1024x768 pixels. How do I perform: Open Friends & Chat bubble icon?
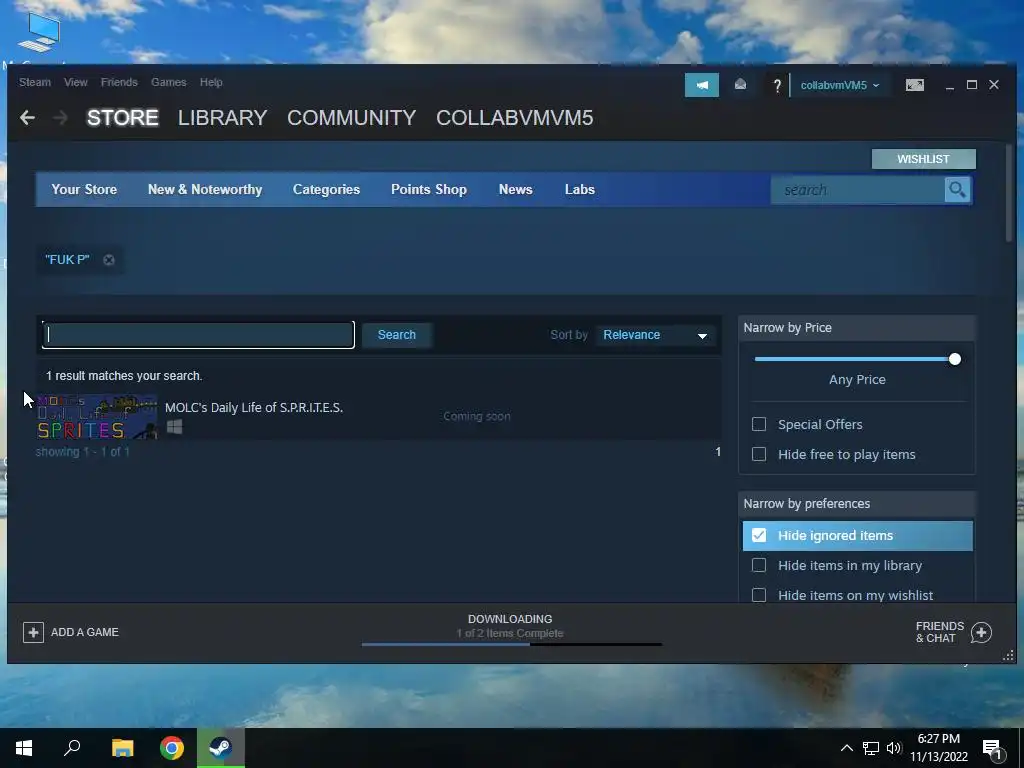tap(981, 632)
